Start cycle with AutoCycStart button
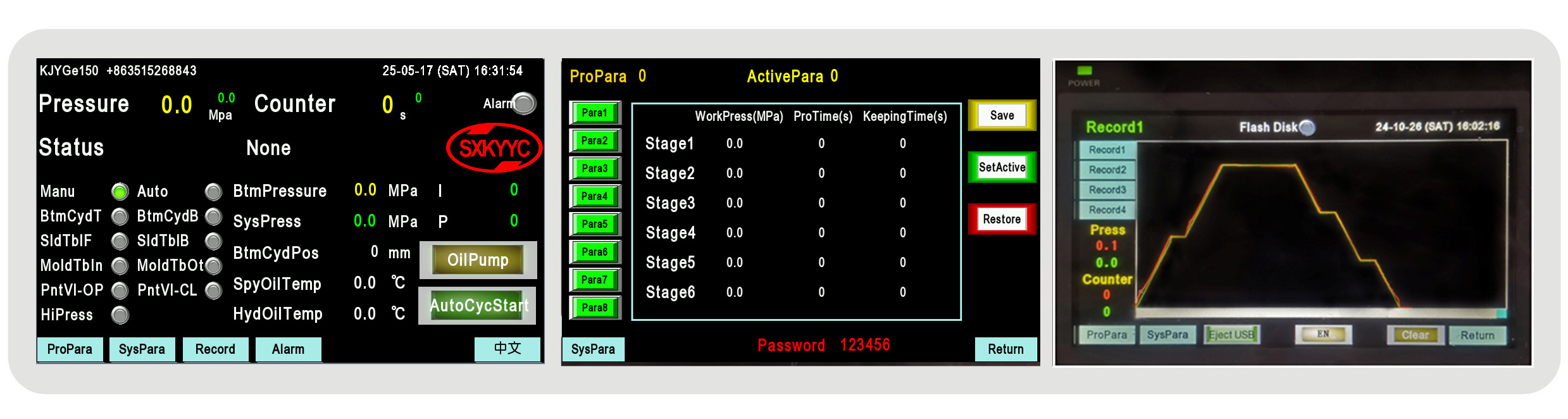The image size is (1568, 419). click(x=478, y=306)
